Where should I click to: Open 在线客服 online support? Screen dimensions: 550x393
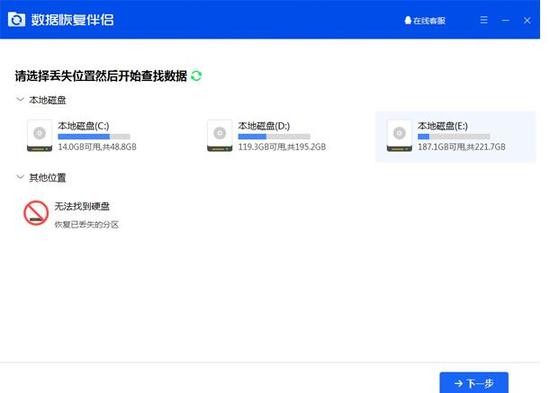point(425,20)
